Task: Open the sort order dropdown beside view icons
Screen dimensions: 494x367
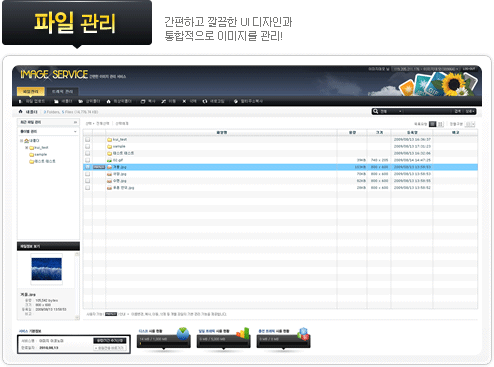Action: point(470,124)
